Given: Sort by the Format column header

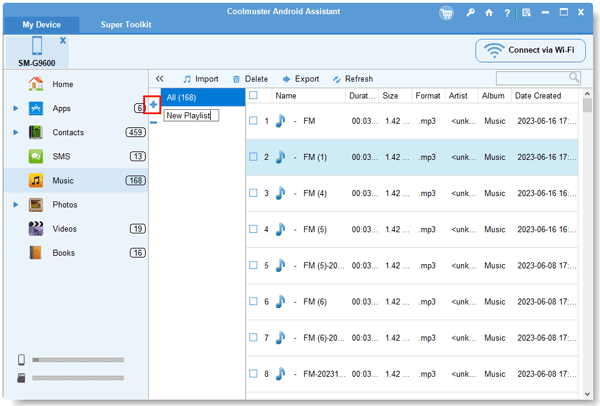Looking at the screenshot, I should coord(428,96).
